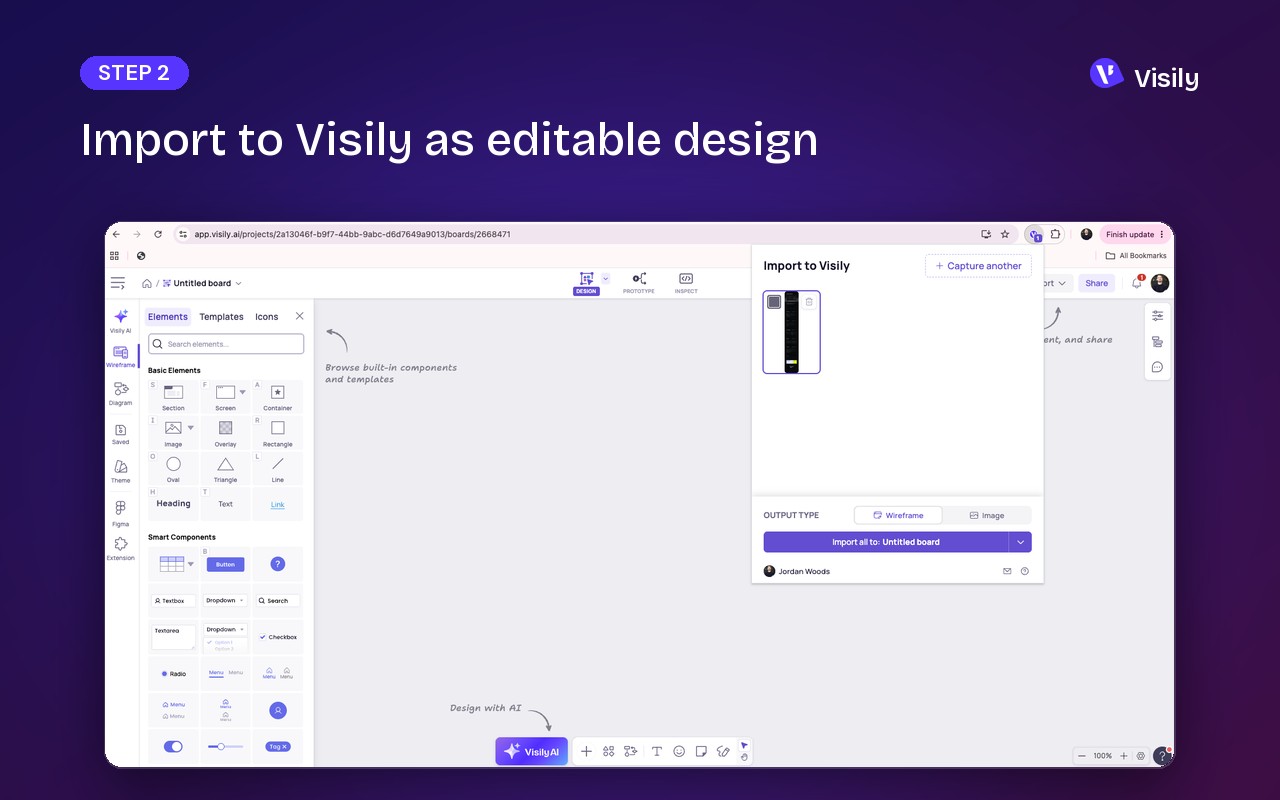Open the Visily AI button in bottom toolbar
1280x800 pixels.
pos(531,751)
